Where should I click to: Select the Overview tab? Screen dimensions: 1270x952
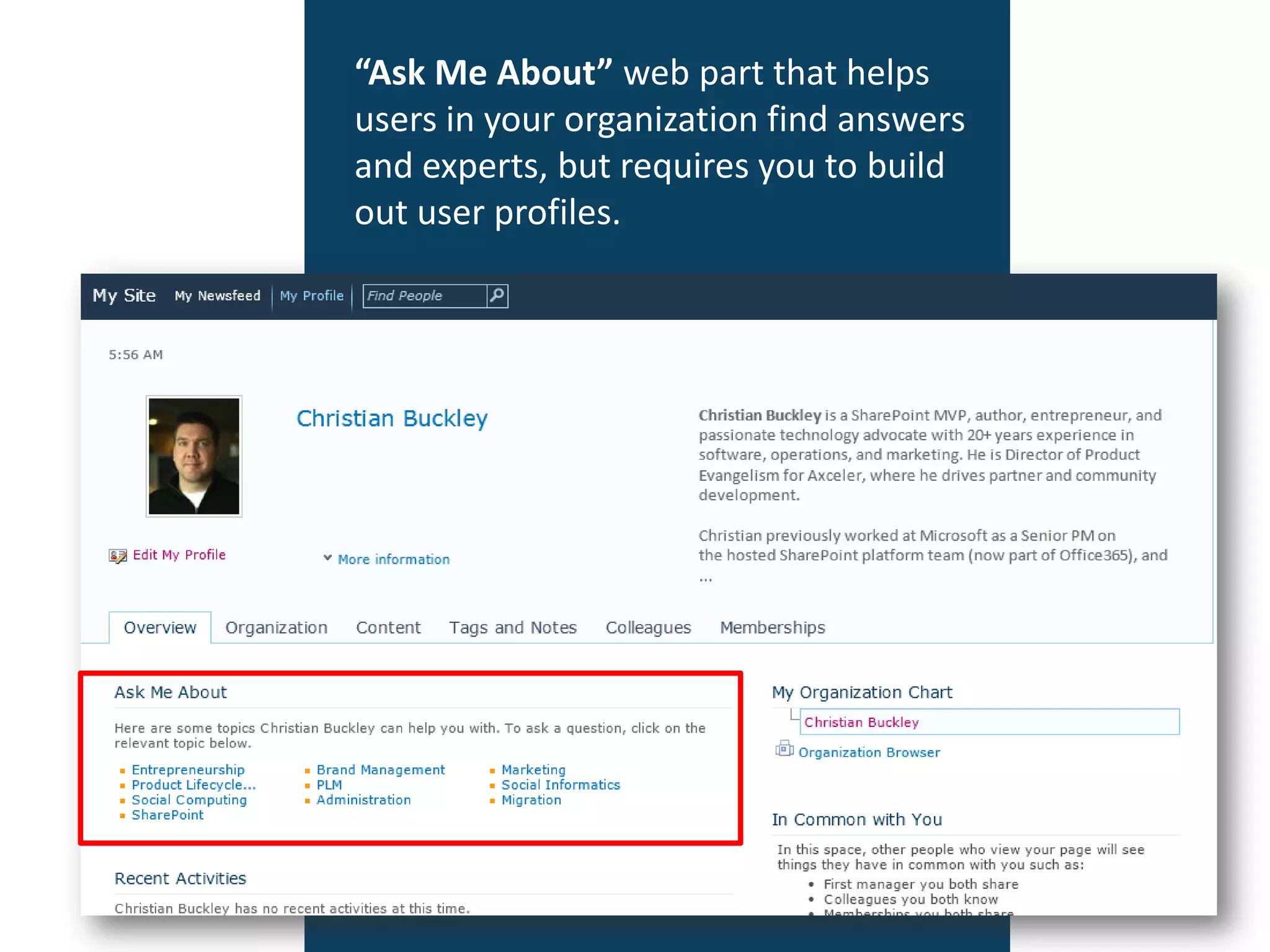[x=160, y=627]
